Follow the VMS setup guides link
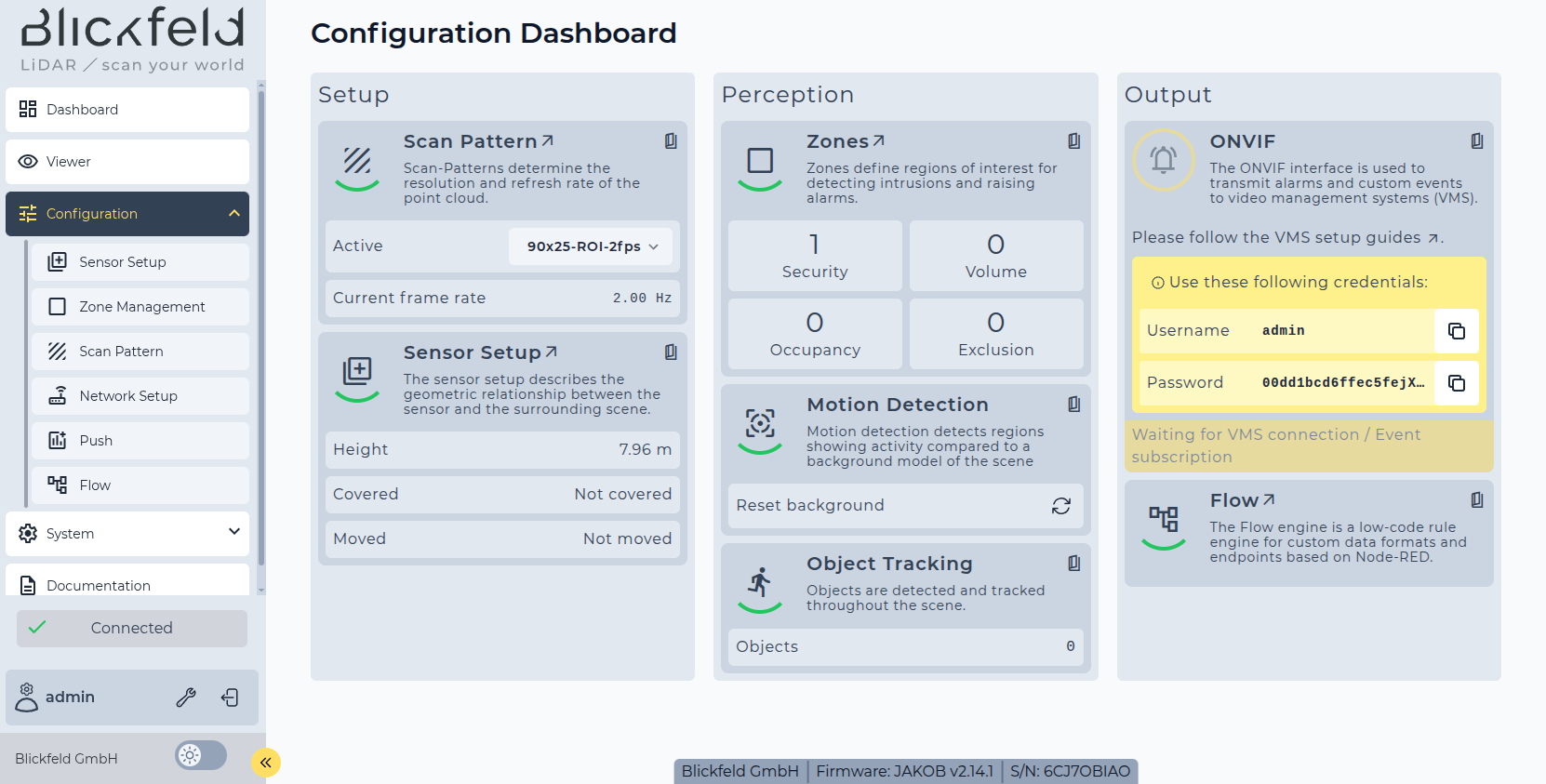Image resolution: width=1546 pixels, height=784 pixels. tap(1433, 238)
